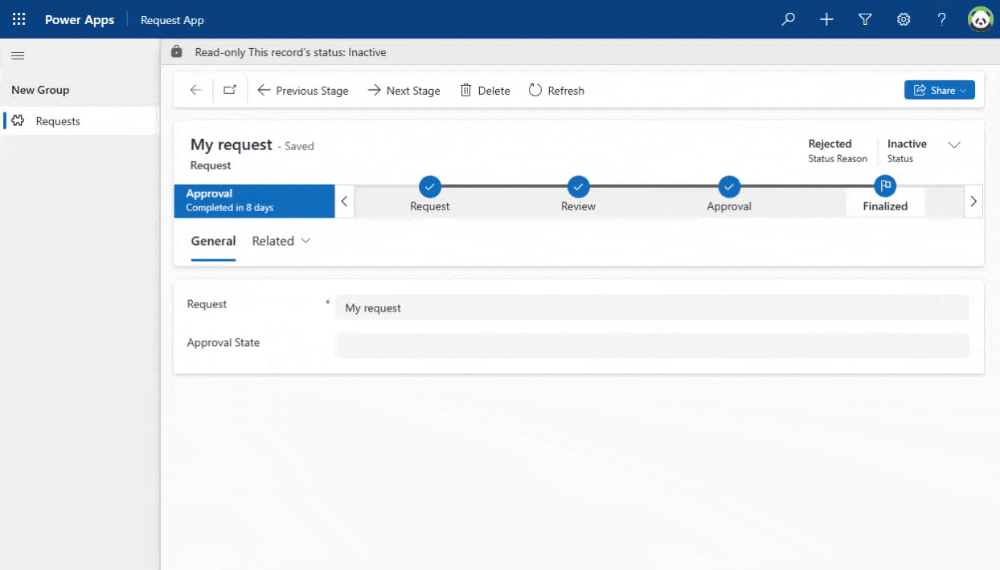1000x570 pixels.
Task: Click the Approval stage checkmark circle
Action: (x=729, y=187)
